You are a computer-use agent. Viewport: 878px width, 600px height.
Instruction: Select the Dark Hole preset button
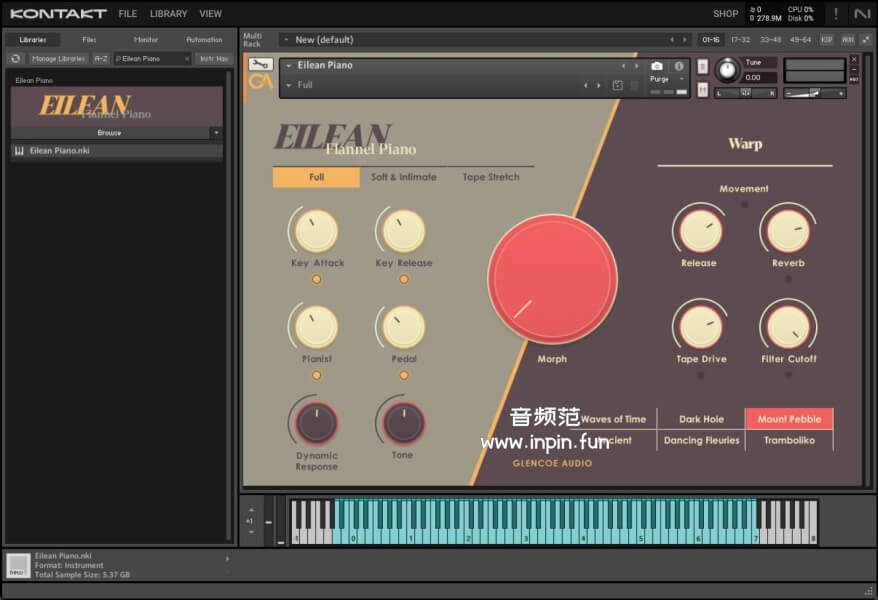[701, 419]
